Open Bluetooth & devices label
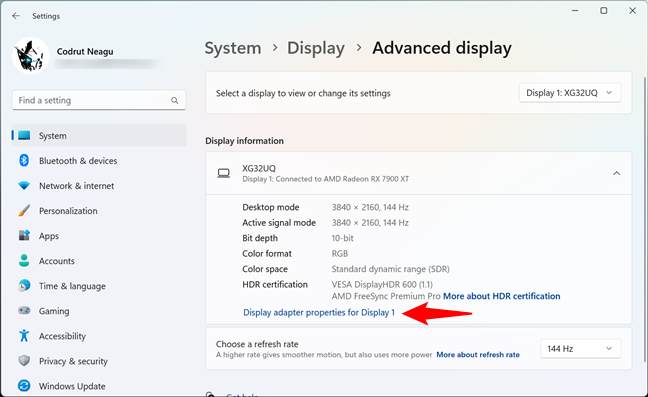This screenshot has width=648, height=397. 78,161
